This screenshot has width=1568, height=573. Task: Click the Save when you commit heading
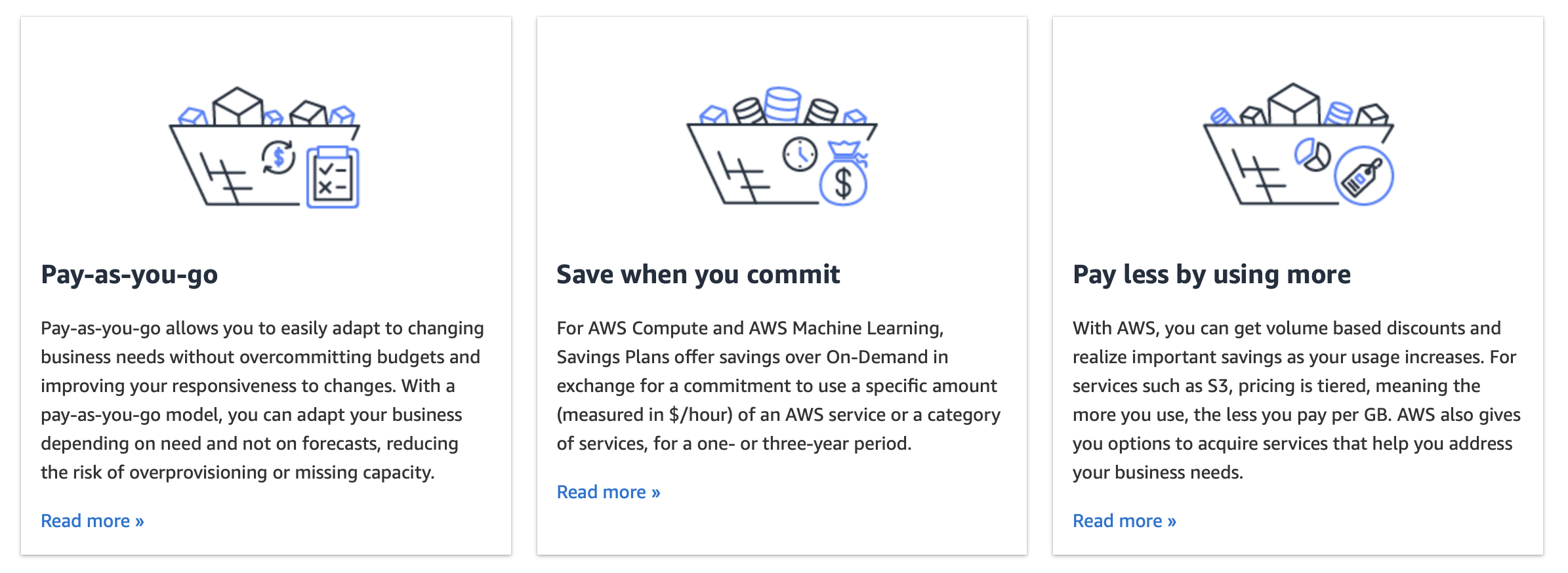698,275
